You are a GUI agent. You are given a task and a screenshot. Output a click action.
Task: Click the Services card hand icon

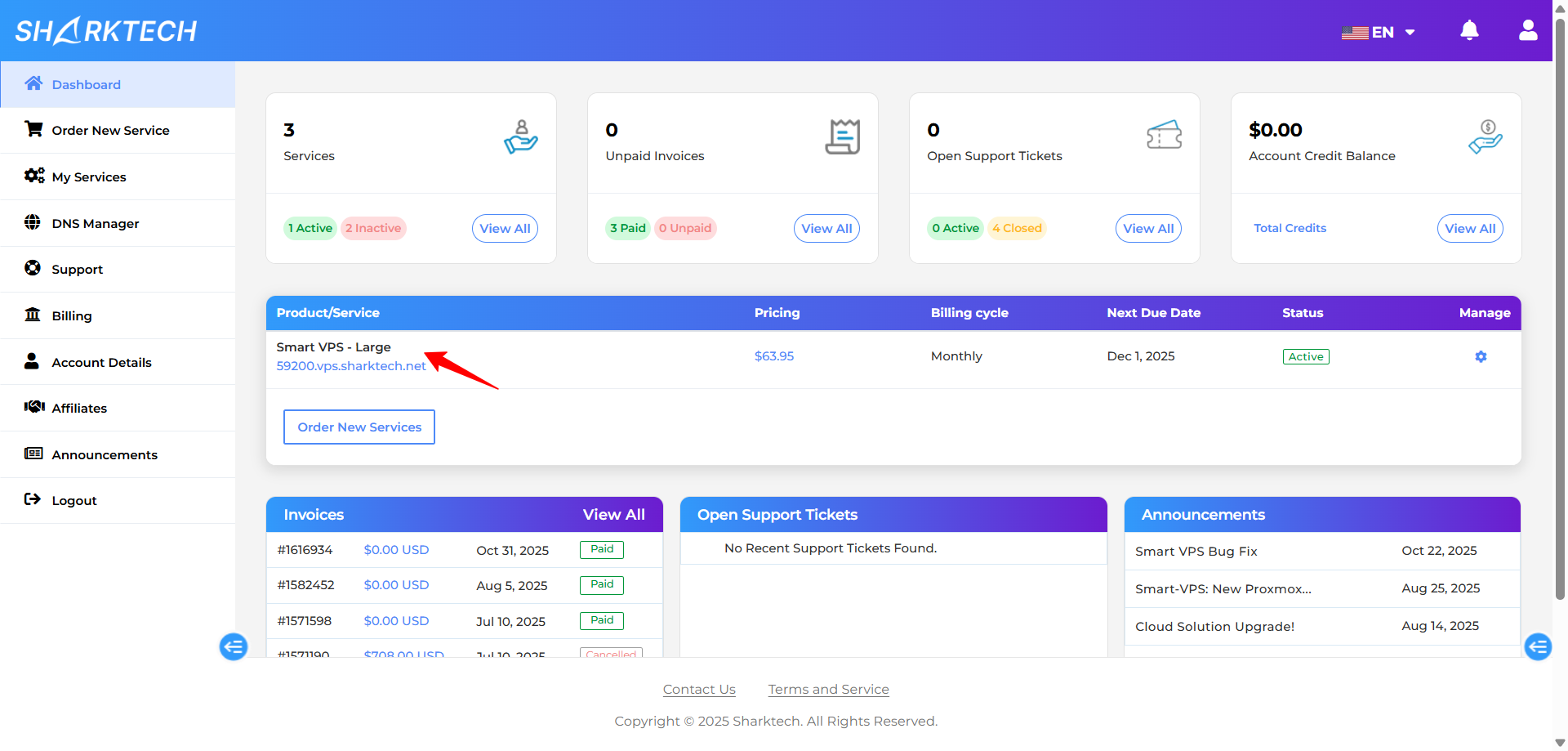click(520, 137)
